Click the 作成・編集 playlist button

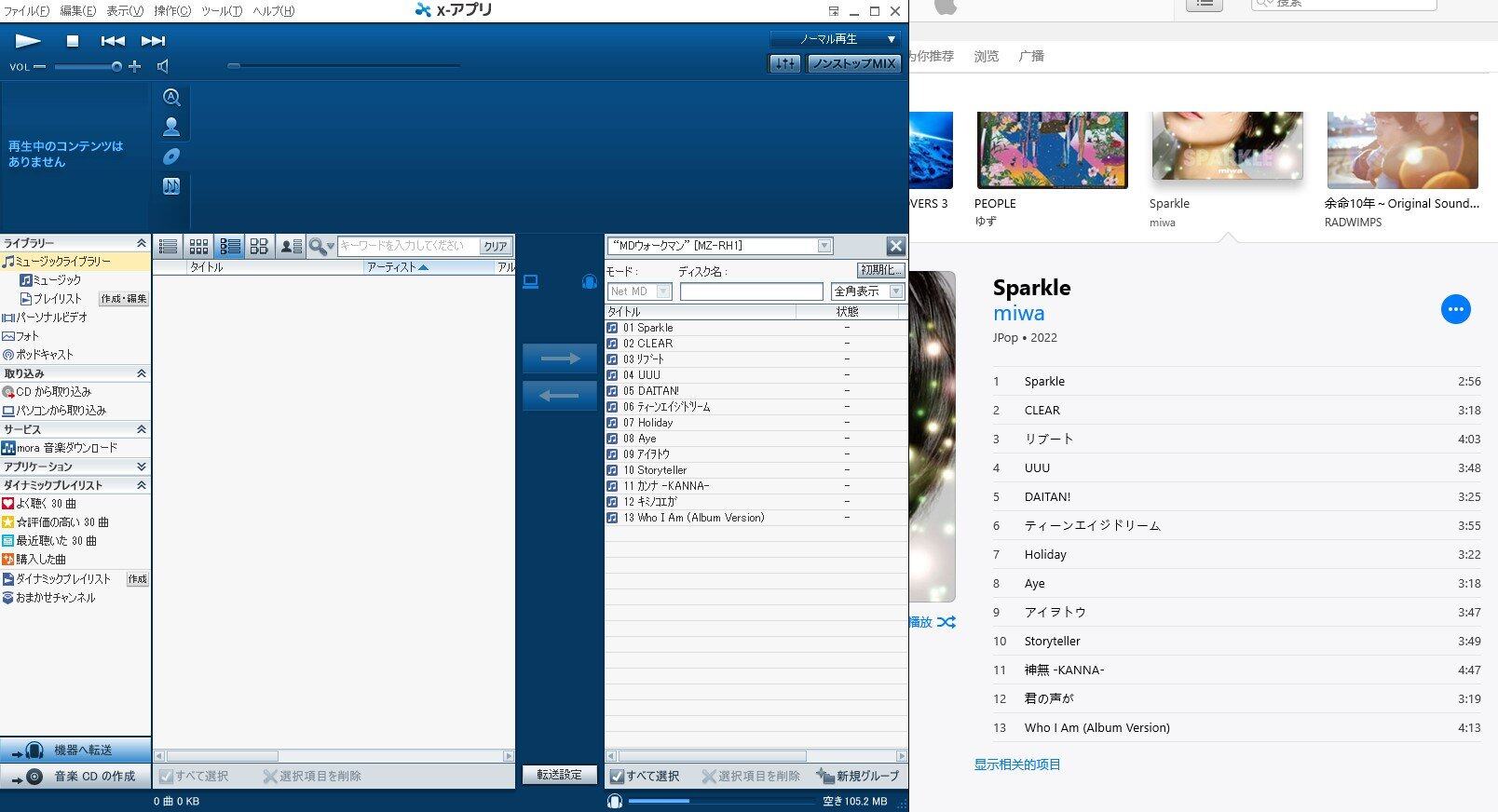pos(123,299)
